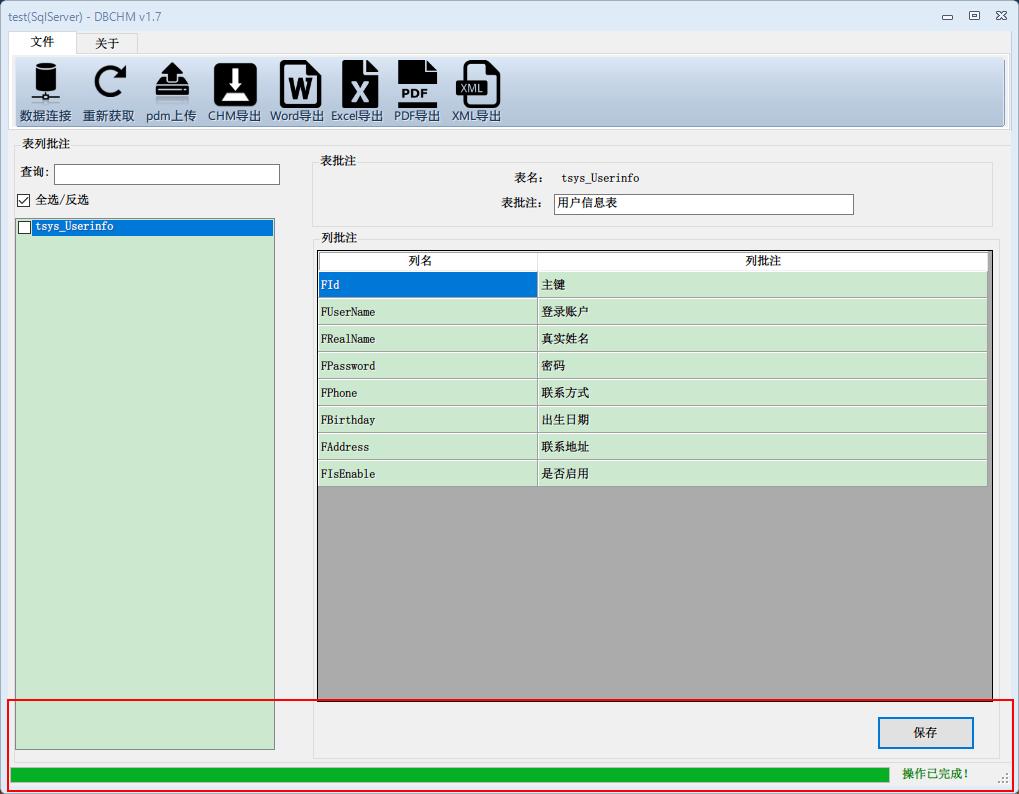The image size is (1019, 794).
Task: Click the 保存 save button
Action: click(x=924, y=732)
